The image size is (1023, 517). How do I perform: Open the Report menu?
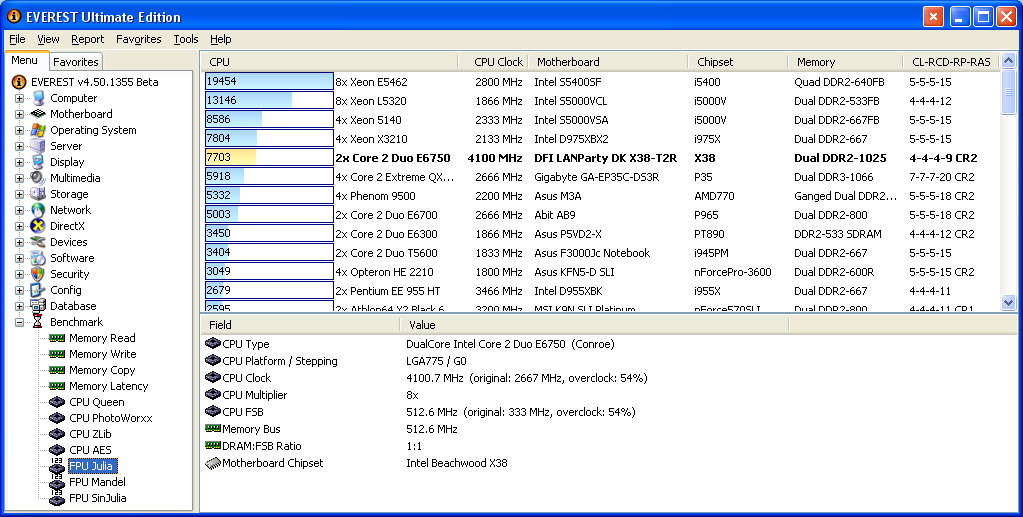pyautogui.click(x=87, y=39)
